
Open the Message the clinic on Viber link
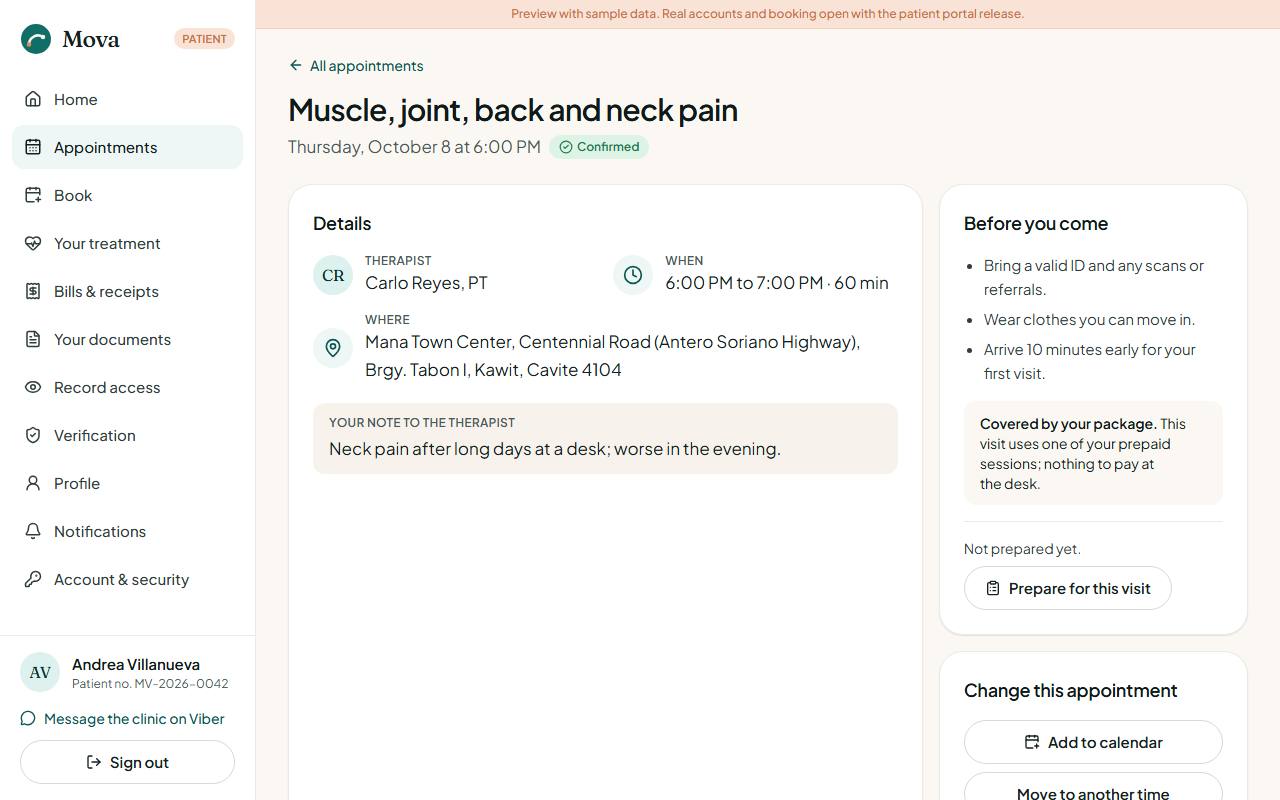[x=122, y=719]
